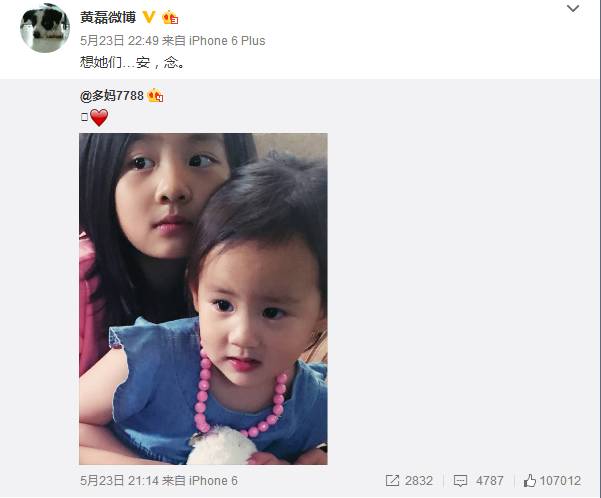
Task: Open the 107012 likes count
Action: tap(560, 481)
